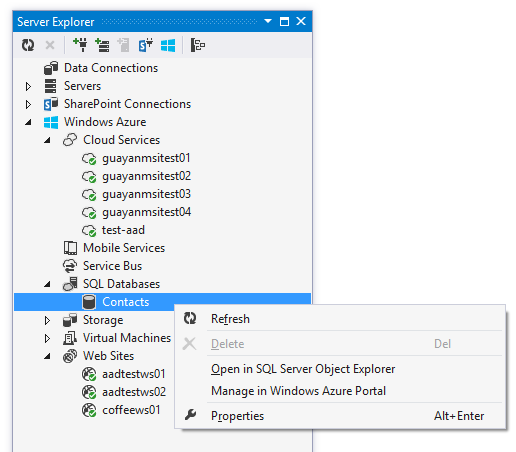The image size is (516, 452).
Task: Expand the Virtual Machines node
Action: (47, 338)
